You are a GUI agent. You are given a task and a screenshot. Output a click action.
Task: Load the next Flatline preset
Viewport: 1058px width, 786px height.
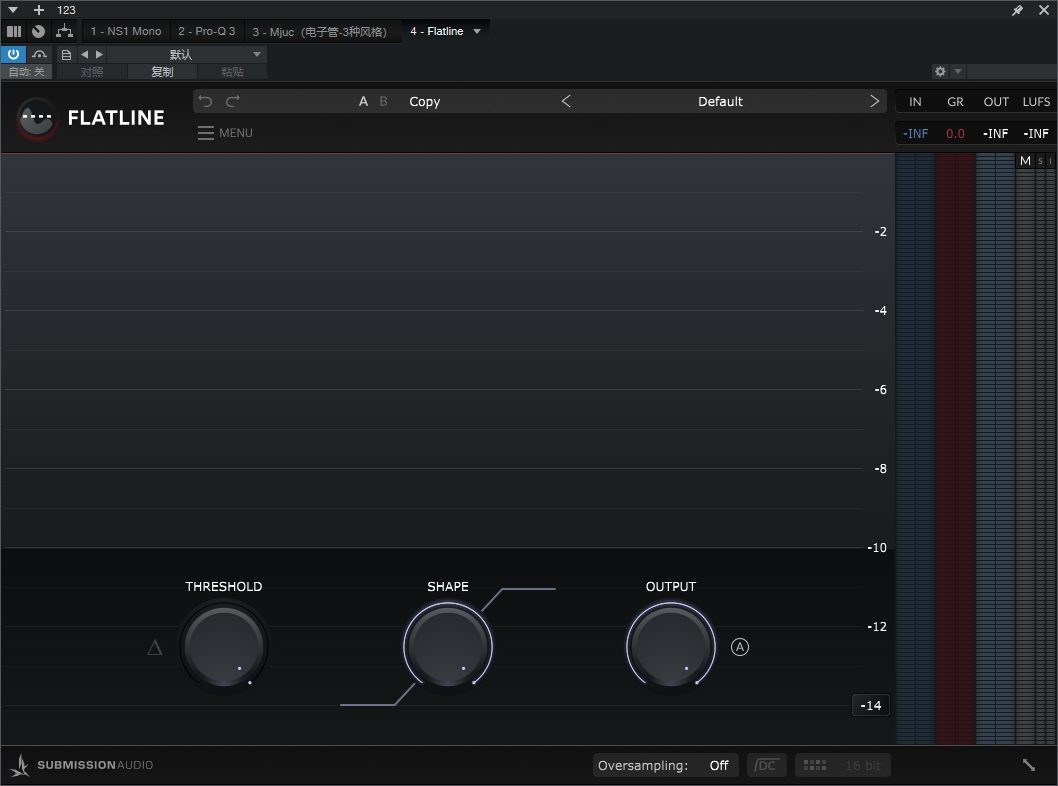point(874,101)
